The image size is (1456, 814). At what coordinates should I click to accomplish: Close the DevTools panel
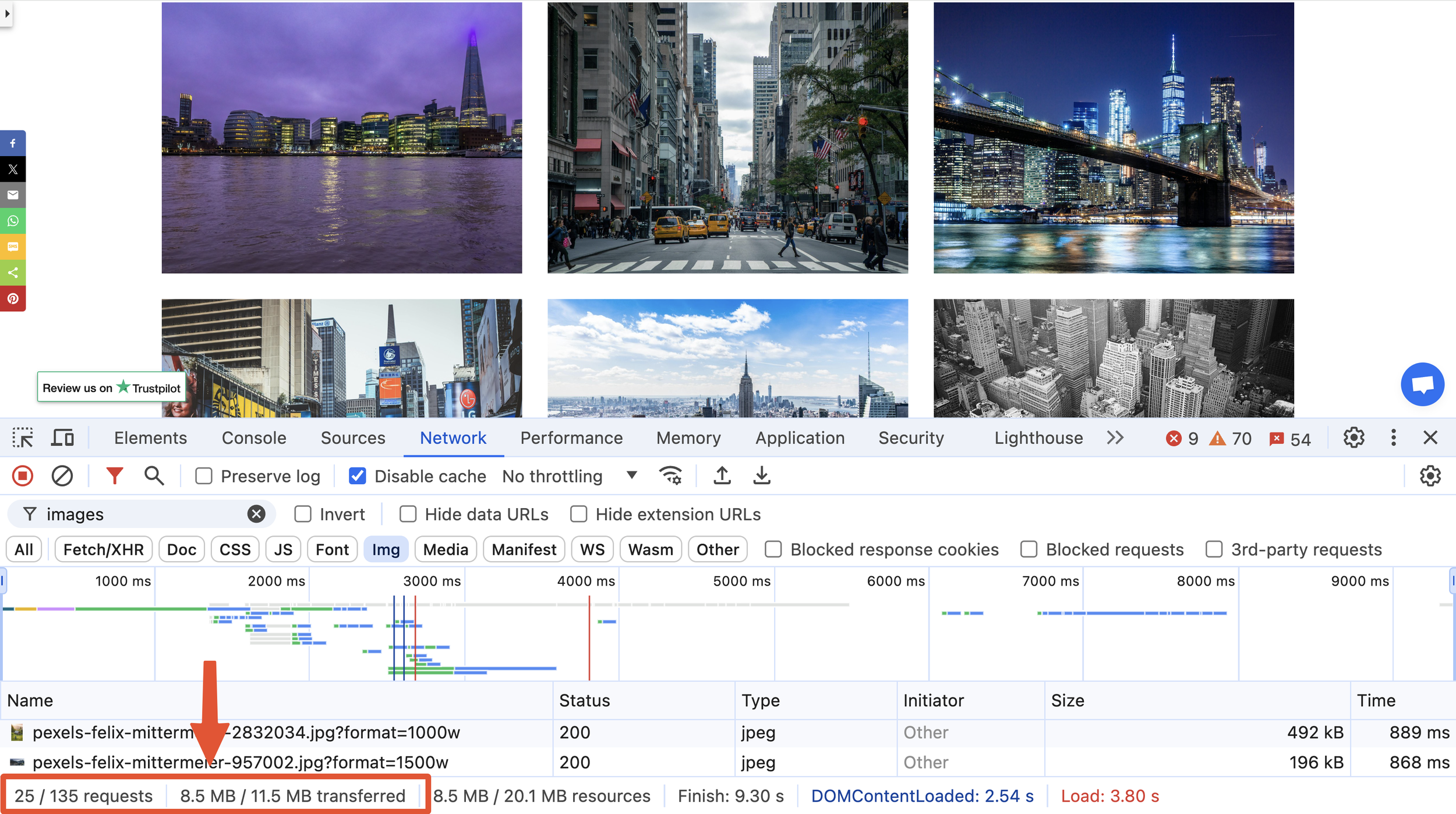click(x=1430, y=438)
